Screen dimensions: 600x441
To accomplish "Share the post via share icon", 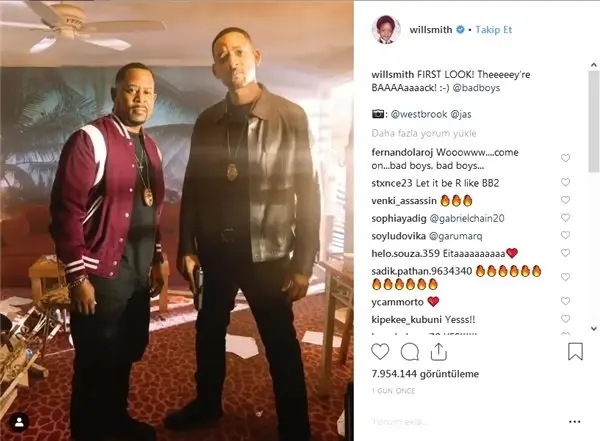I will point(439,351).
